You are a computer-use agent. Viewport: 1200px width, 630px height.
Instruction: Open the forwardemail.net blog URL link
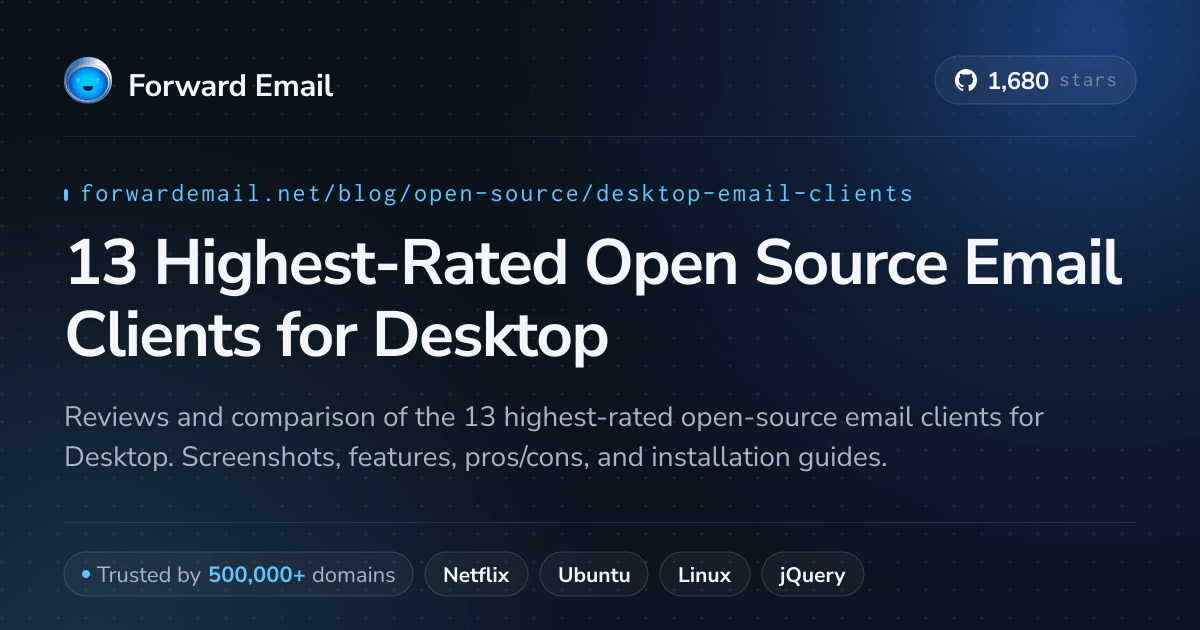[x=497, y=194]
